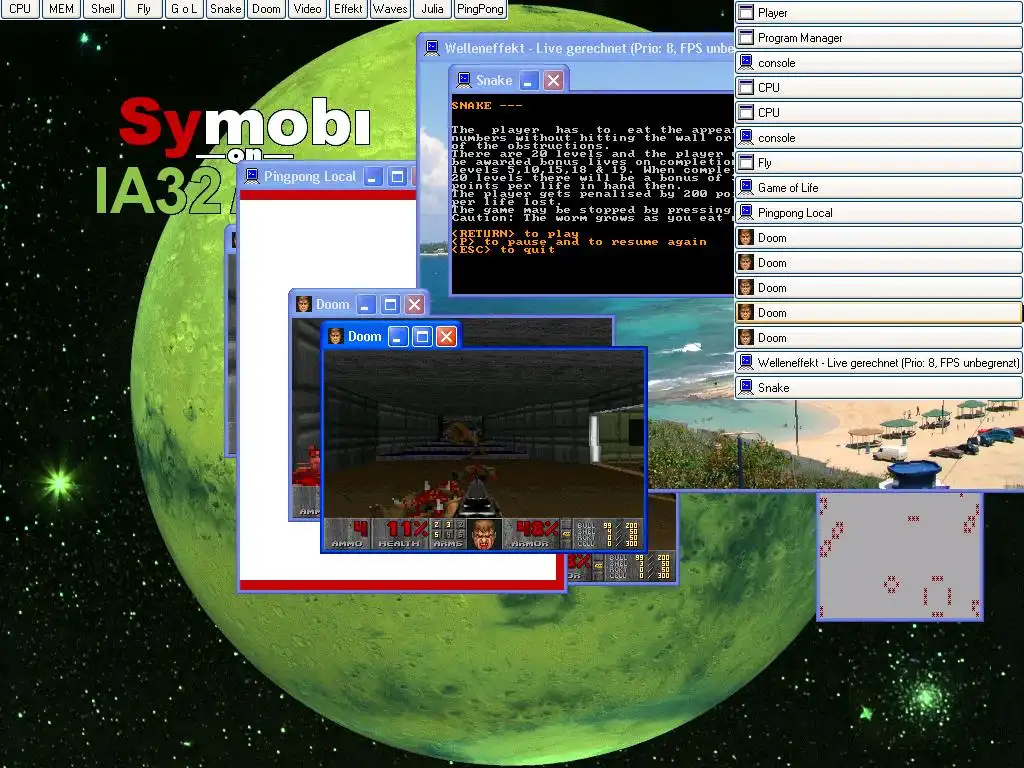Click the '<RETURN> to play' line in Snake
The height and width of the screenshot is (768, 1024).
click(515, 234)
